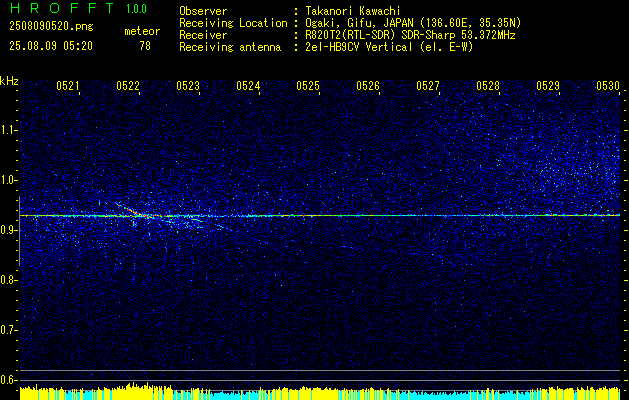Click the 2el-HB9CV Vertical antenna text
629x400 pixels.
359,47
